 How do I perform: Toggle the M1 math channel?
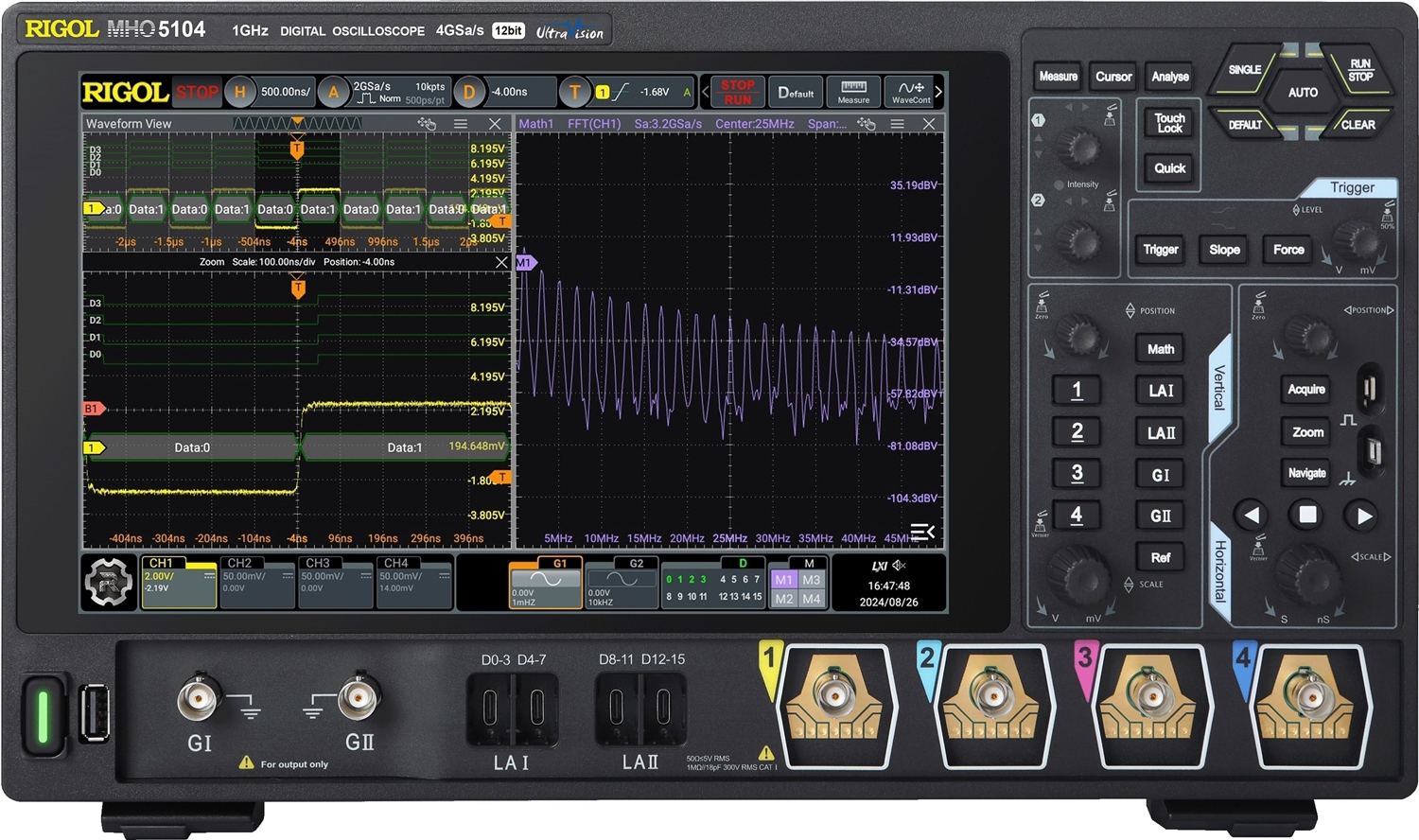click(783, 580)
